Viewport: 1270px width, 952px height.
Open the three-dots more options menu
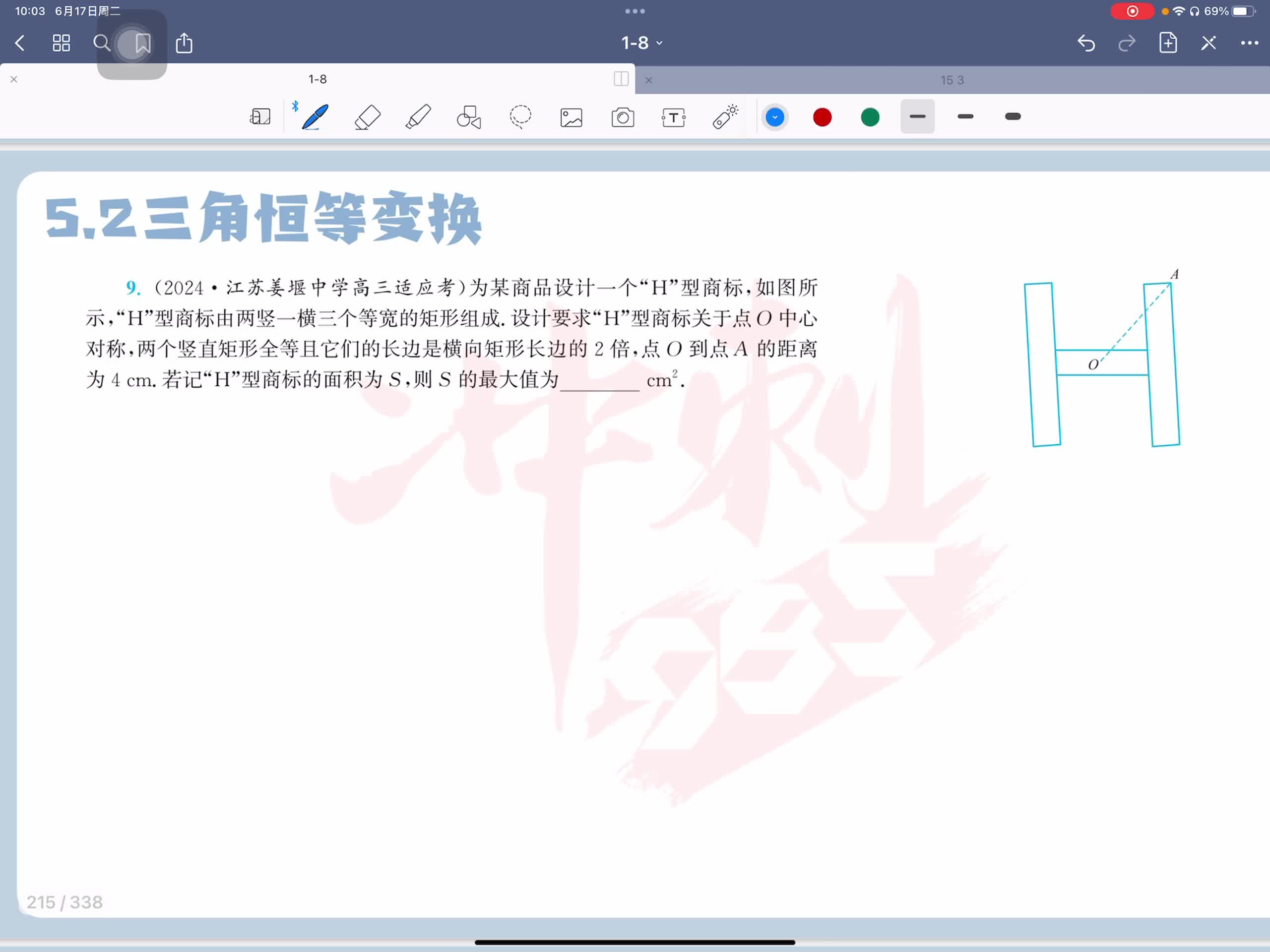pyautogui.click(x=1249, y=43)
